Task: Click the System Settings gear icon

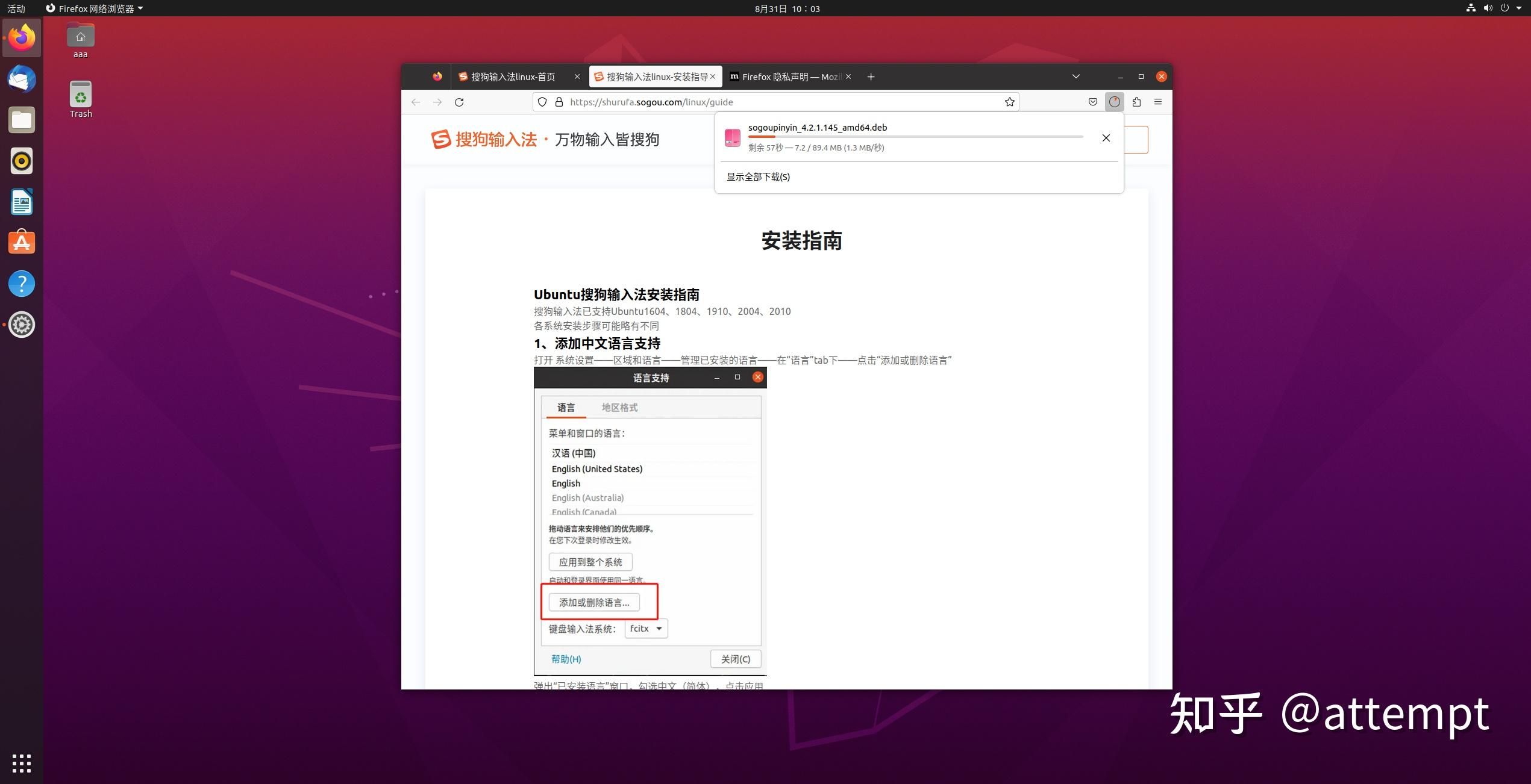Action: 21,323
